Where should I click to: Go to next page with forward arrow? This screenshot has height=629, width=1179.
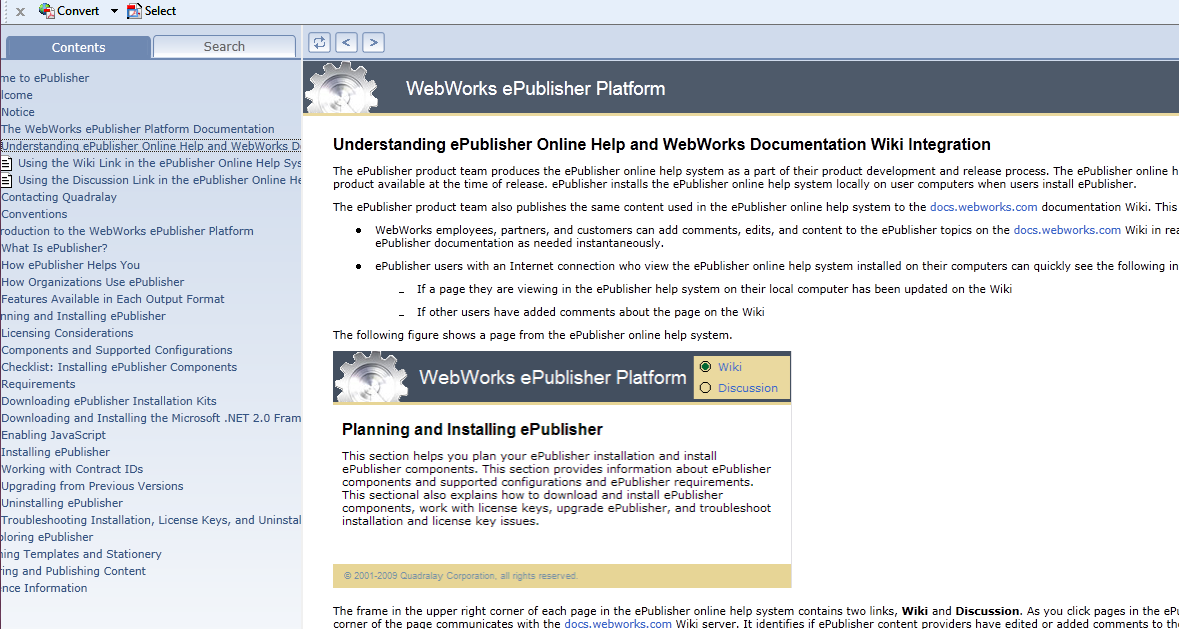(x=373, y=42)
